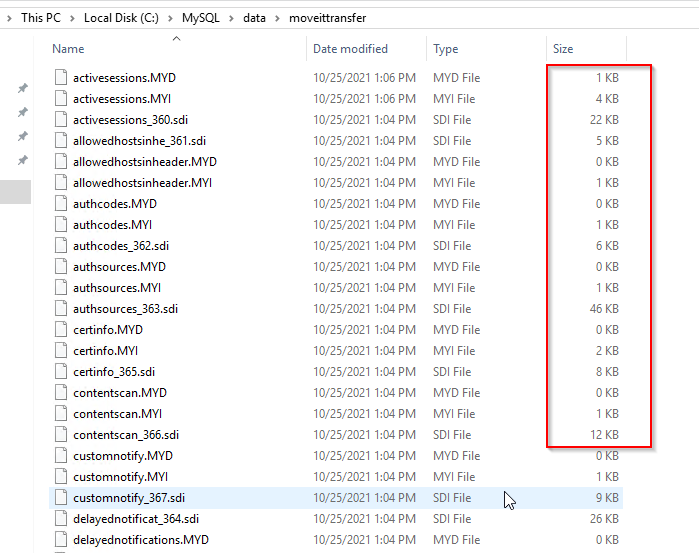
Task: Jump to the data folder breadcrumb
Action: click(x=254, y=18)
